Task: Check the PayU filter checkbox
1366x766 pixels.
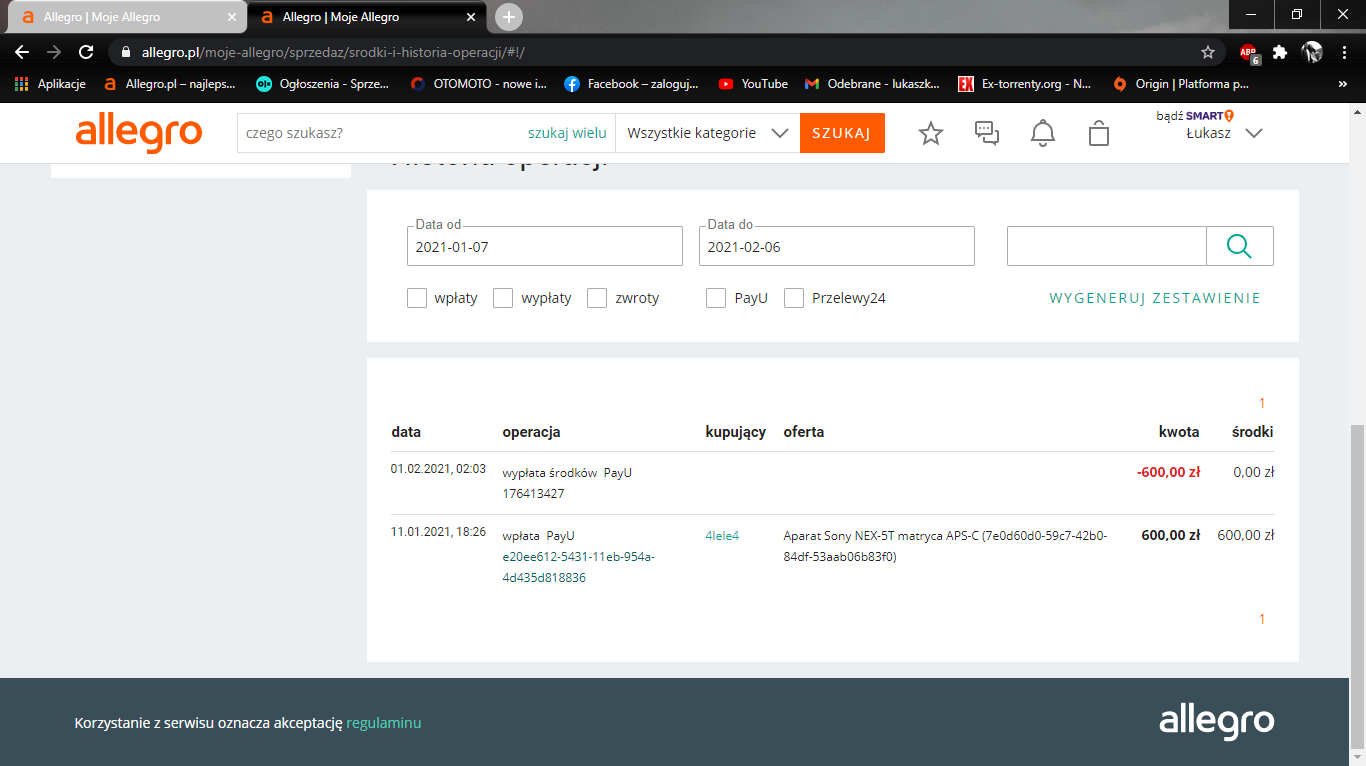Action: click(x=716, y=298)
